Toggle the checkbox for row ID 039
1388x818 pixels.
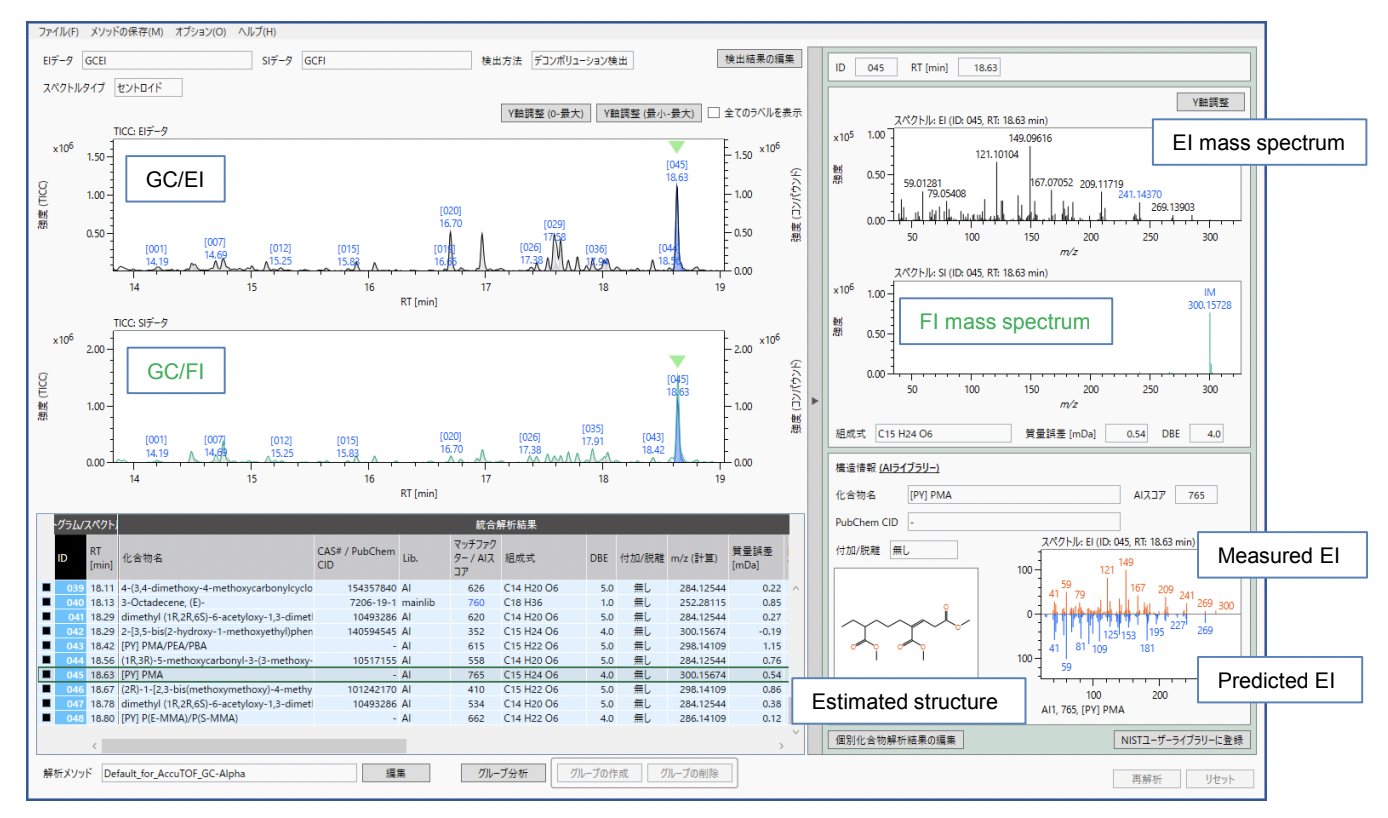(x=46, y=589)
